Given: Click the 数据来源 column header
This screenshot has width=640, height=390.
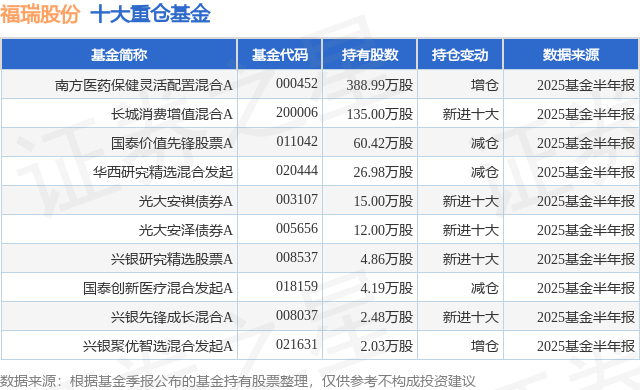Looking at the screenshot, I should pos(571,54).
